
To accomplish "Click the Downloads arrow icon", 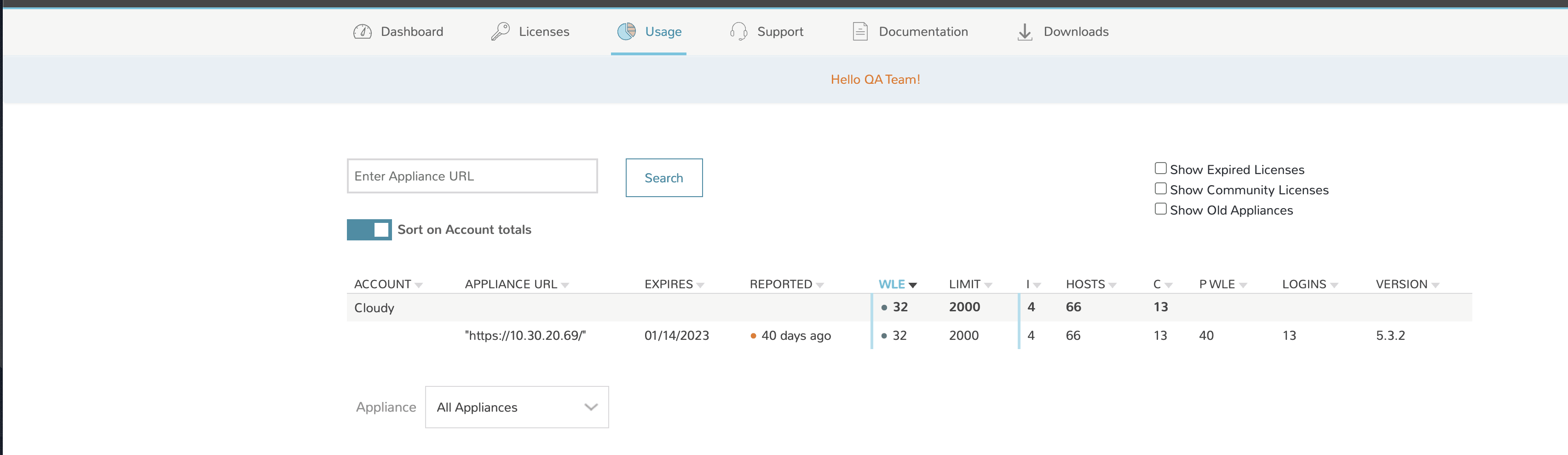I will tap(1025, 31).
